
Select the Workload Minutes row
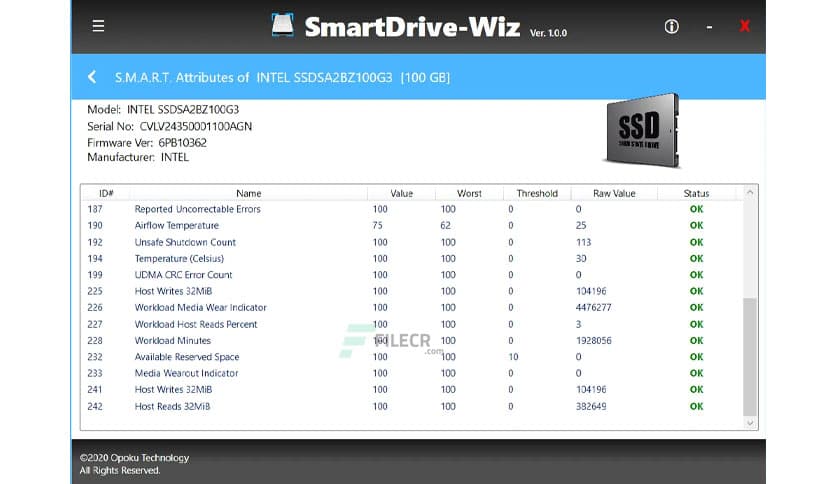pos(412,341)
